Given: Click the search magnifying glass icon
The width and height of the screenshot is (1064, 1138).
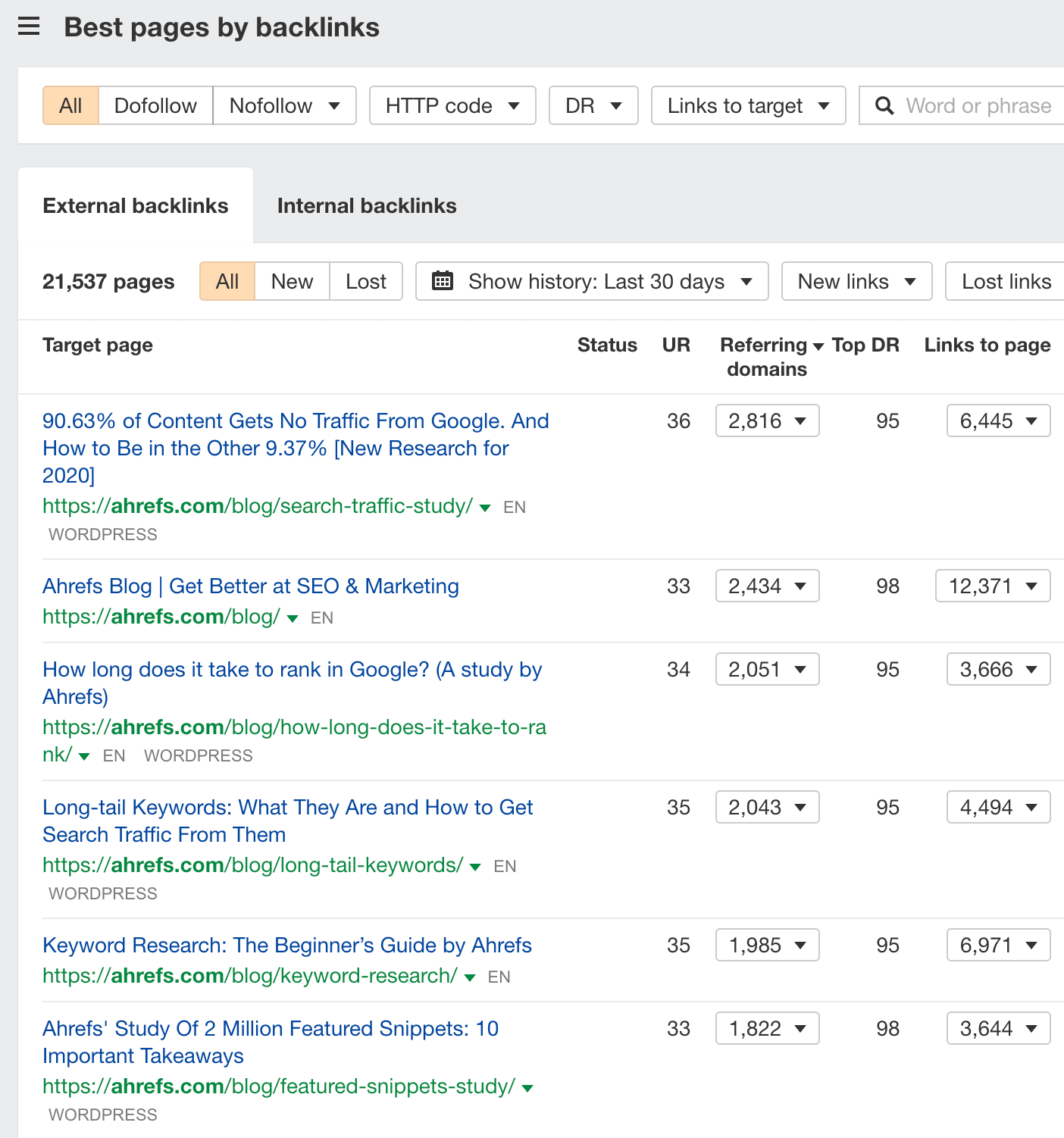Looking at the screenshot, I should click(884, 105).
